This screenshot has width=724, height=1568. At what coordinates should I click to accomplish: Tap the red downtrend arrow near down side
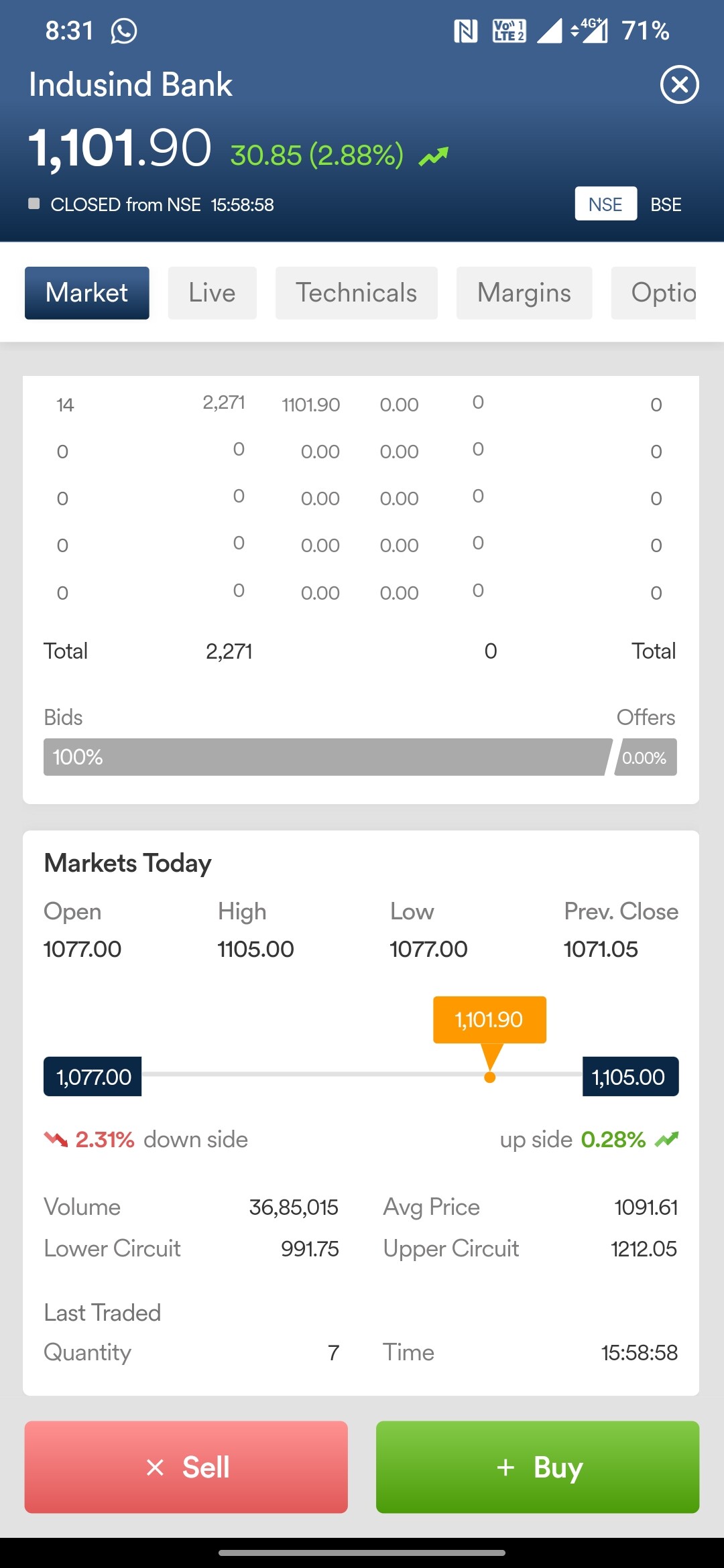[x=56, y=1139]
